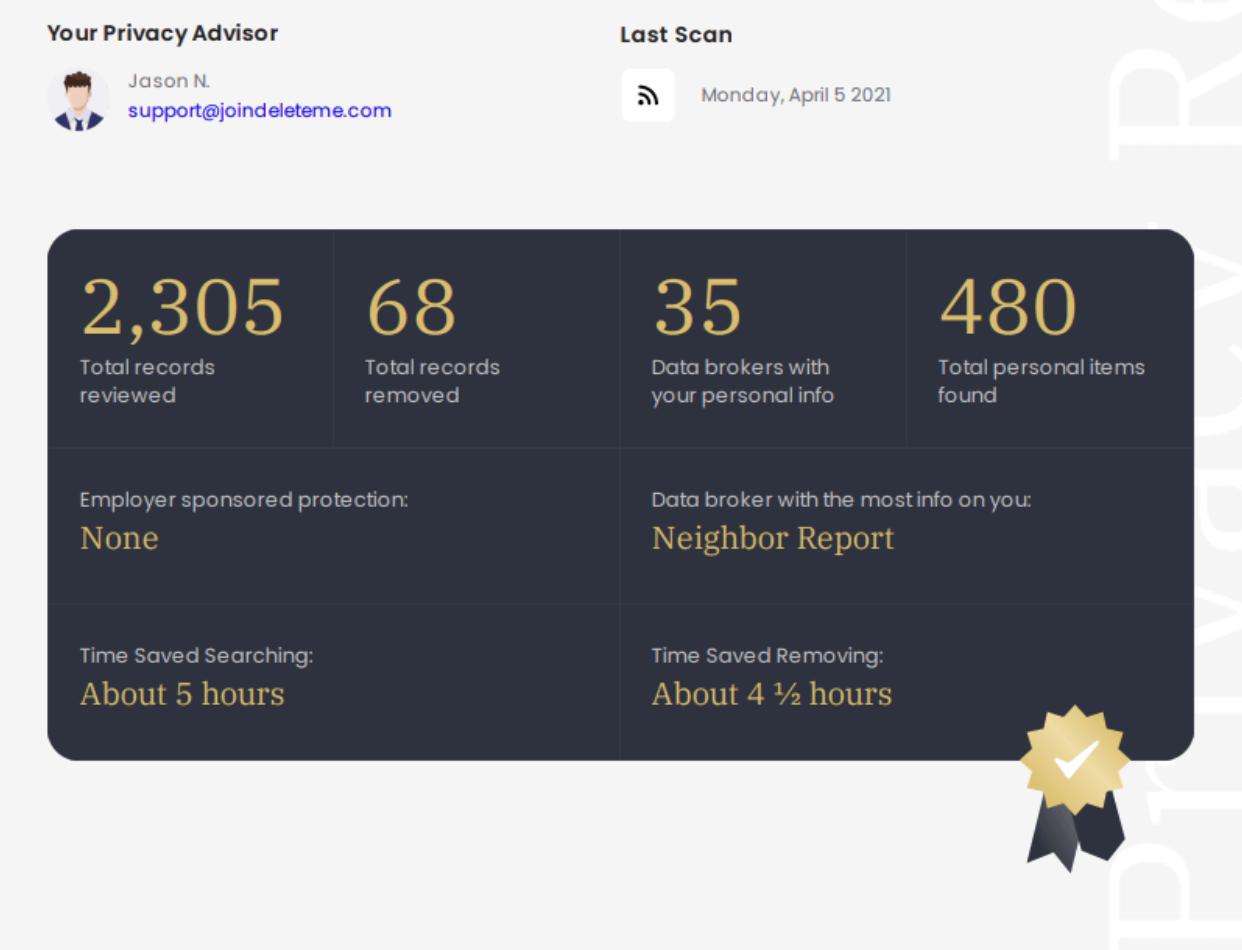Click the Last Scan heading

coord(675,35)
